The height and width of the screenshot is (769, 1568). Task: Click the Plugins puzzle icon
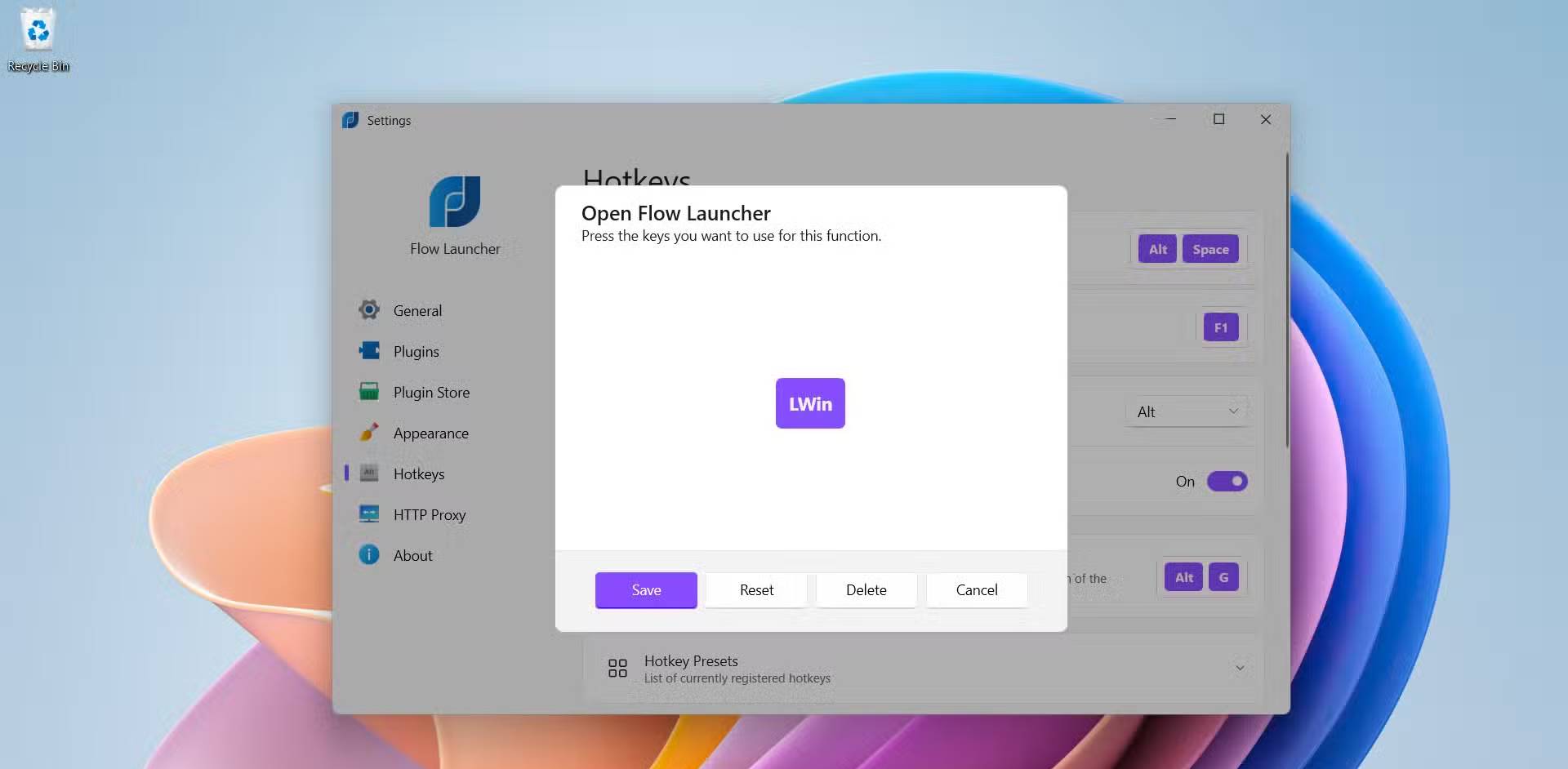coord(369,351)
